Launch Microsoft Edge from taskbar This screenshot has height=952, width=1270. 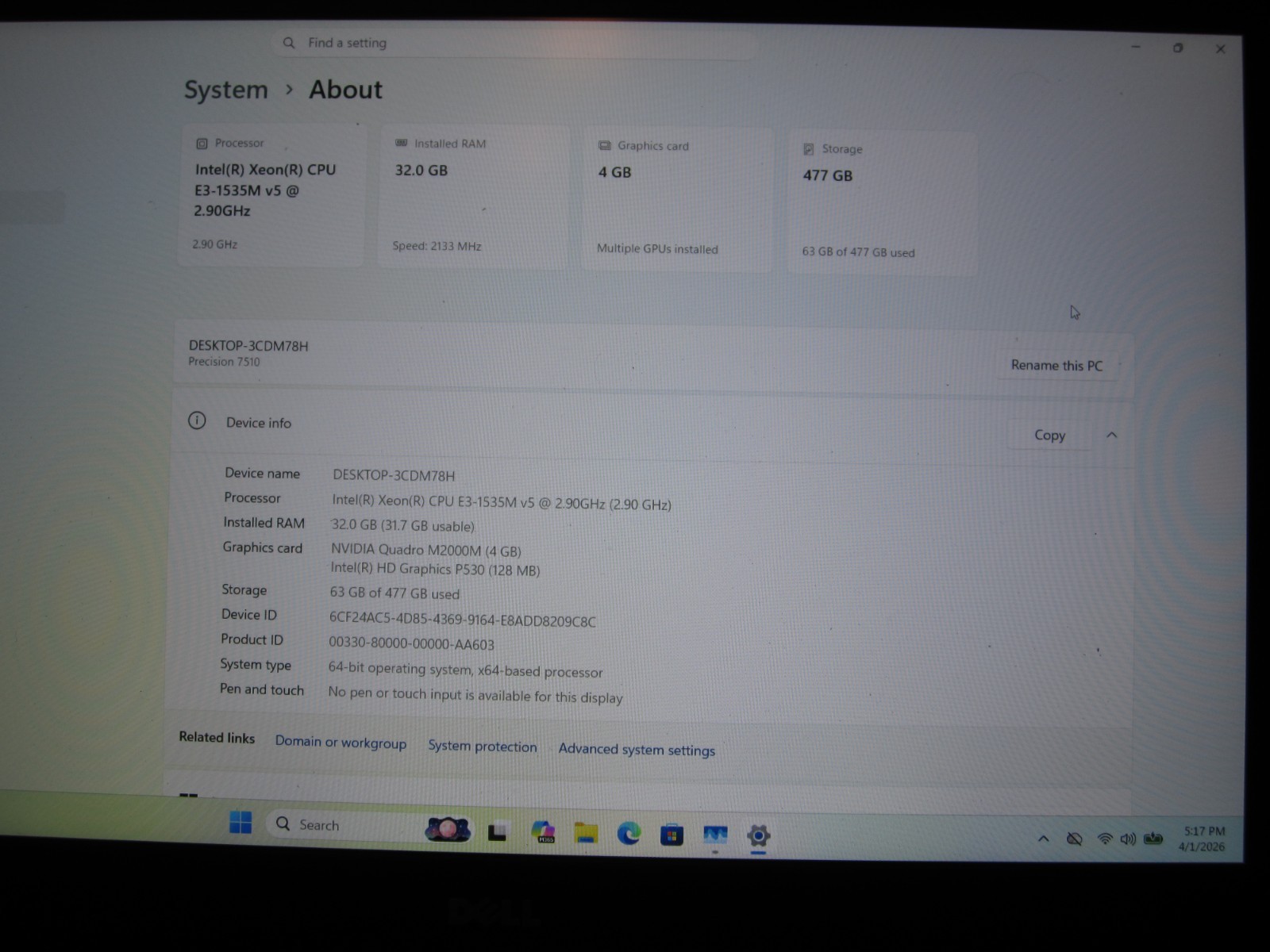click(x=629, y=833)
